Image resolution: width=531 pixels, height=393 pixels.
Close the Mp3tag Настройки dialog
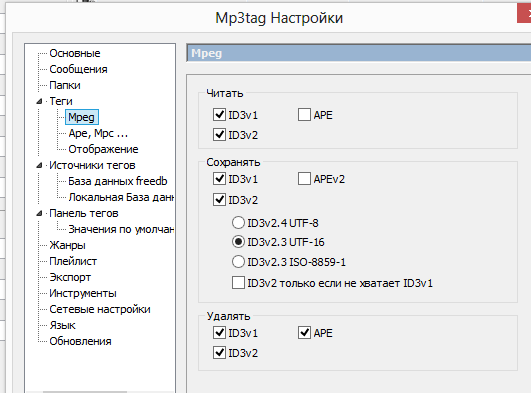(x=524, y=14)
